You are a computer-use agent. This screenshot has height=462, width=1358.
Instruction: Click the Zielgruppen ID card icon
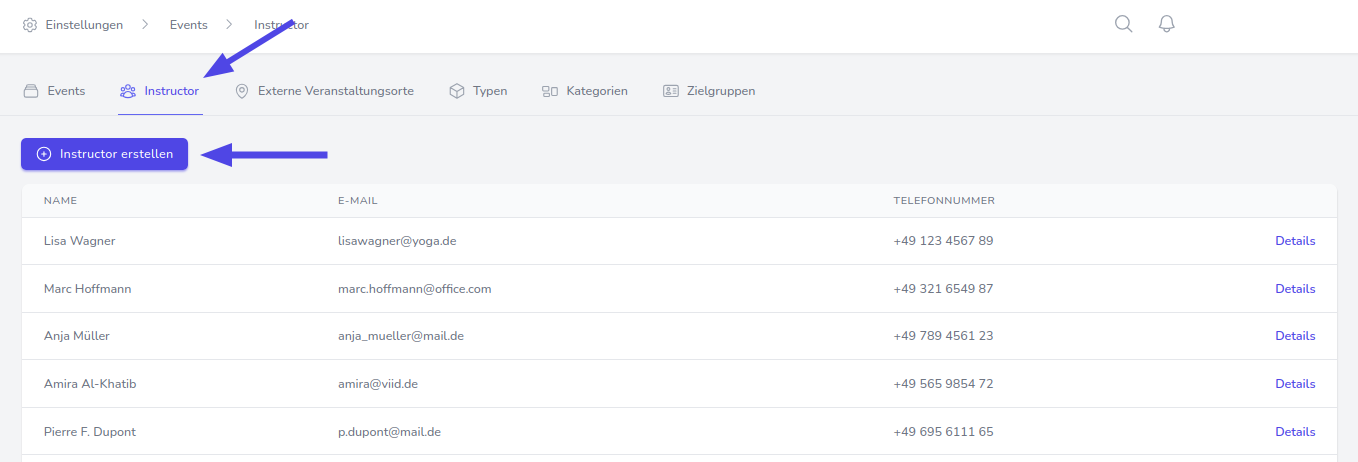pyautogui.click(x=671, y=91)
